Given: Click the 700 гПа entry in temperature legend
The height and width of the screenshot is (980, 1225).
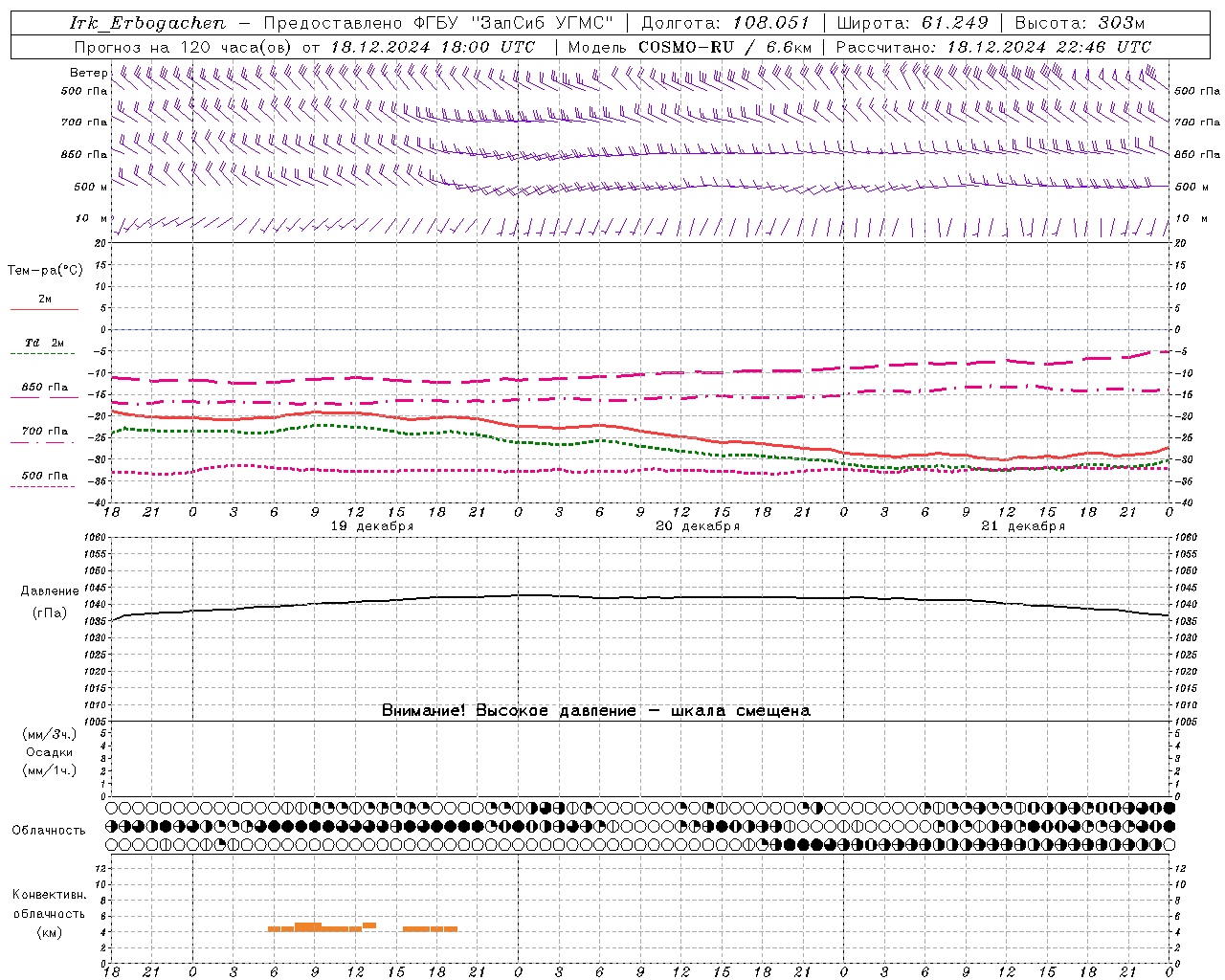Looking at the screenshot, I should coord(44,432).
